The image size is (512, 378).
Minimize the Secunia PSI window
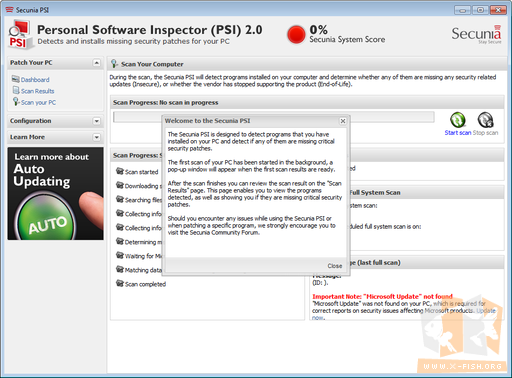point(462,10)
